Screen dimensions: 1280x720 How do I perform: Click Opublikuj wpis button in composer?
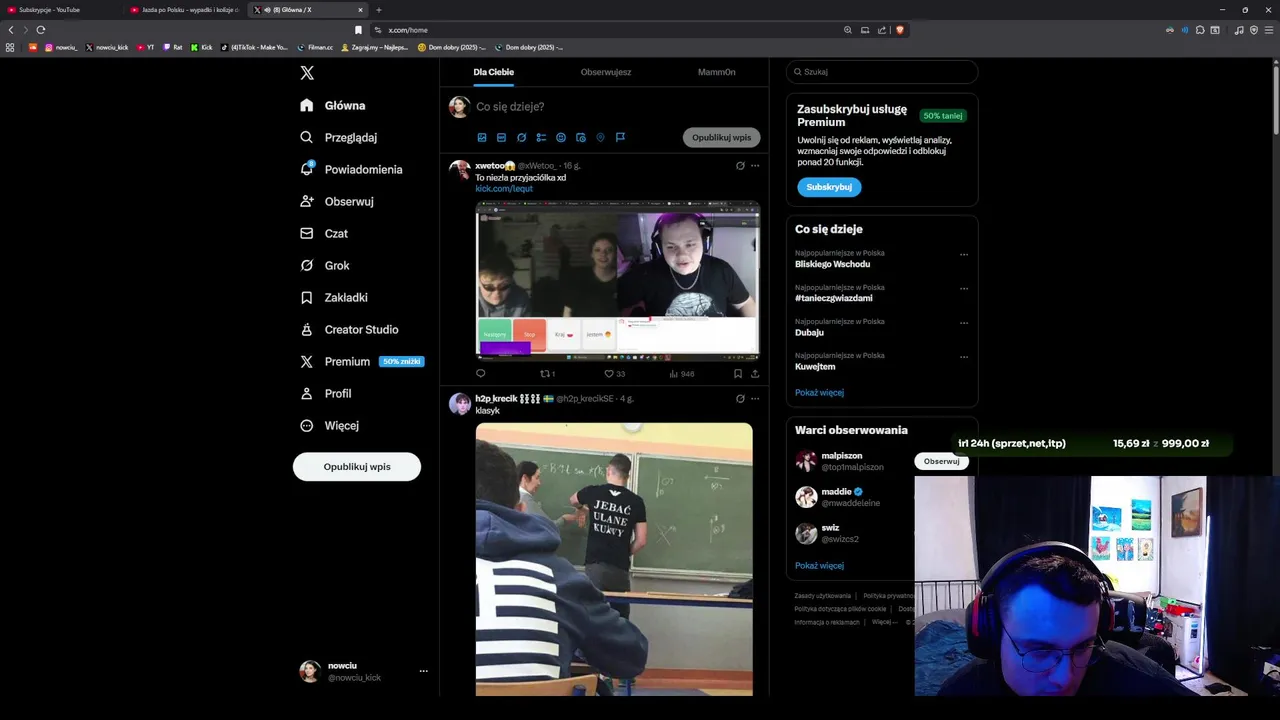coord(722,138)
